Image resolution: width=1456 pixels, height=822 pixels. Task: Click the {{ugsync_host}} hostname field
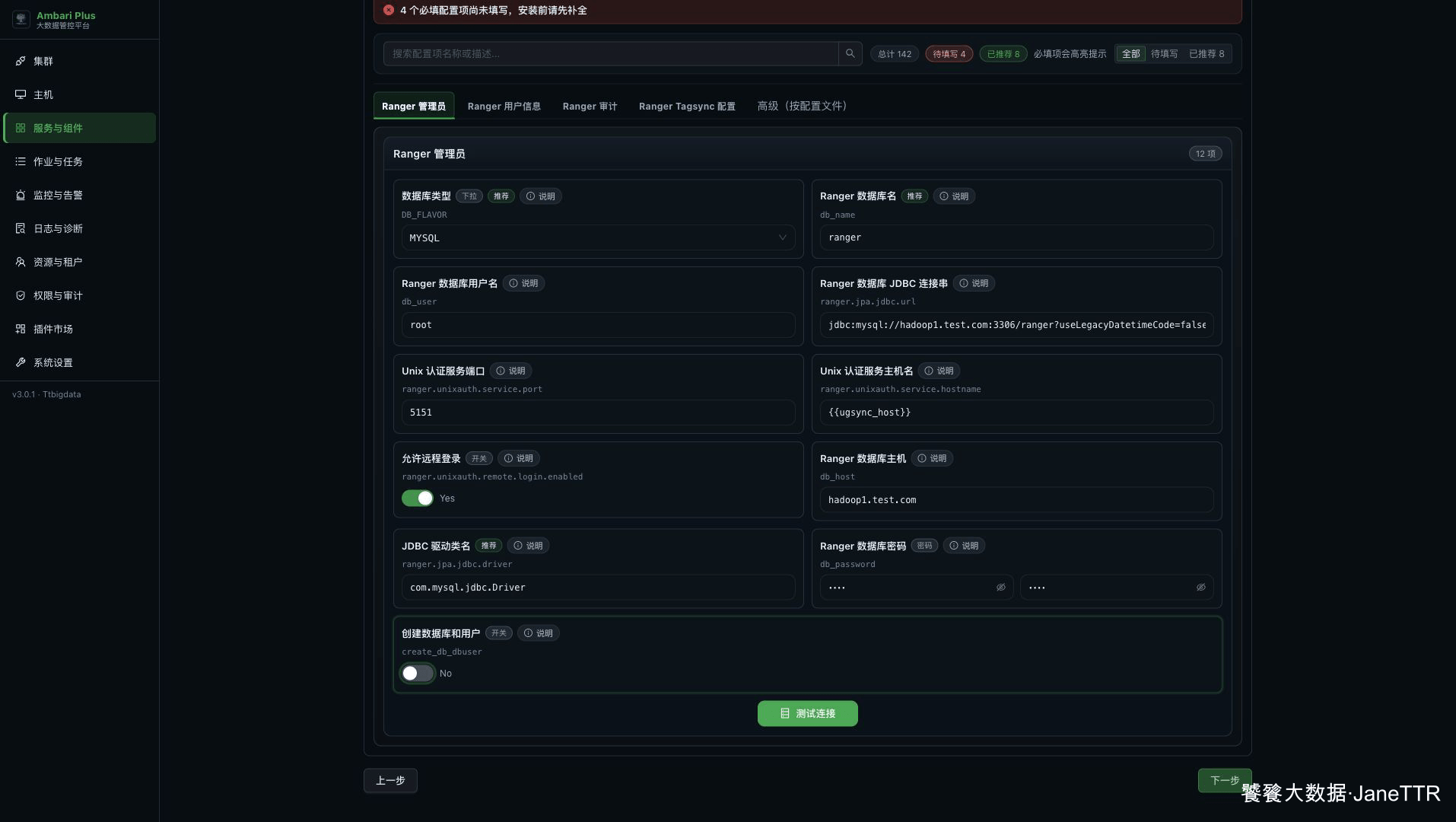click(x=1016, y=413)
